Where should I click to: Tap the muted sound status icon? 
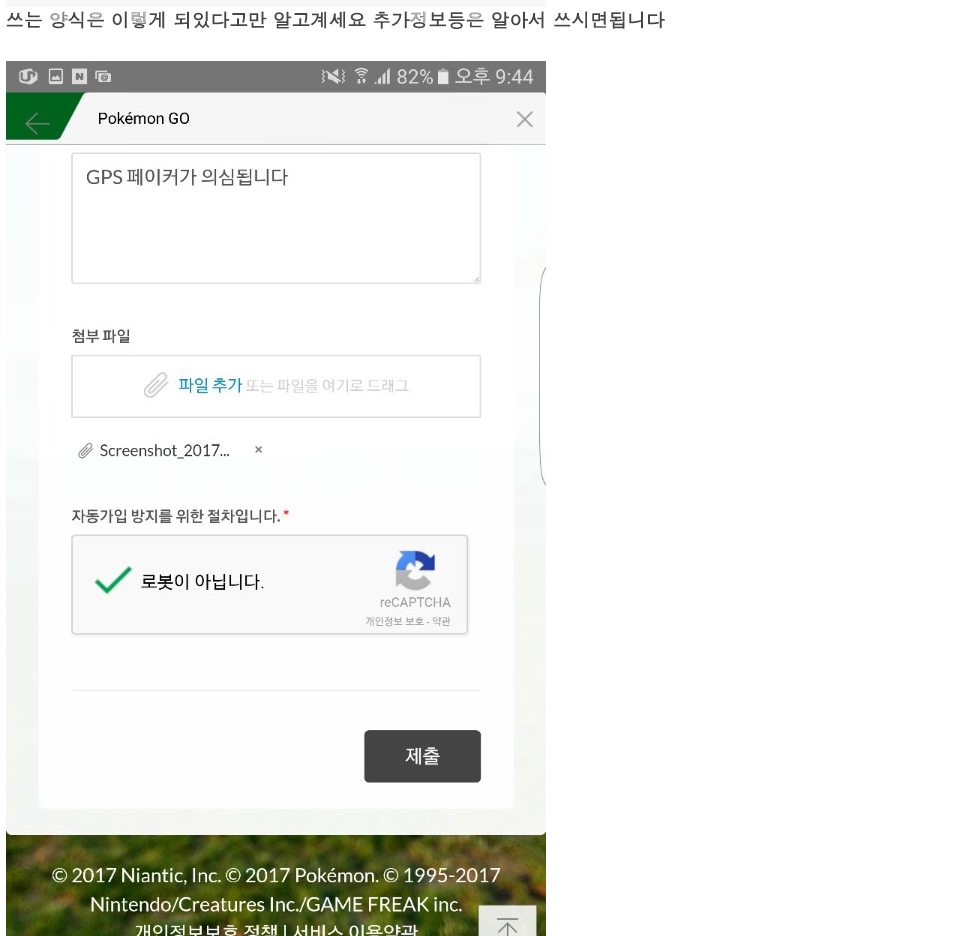(x=333, y=76)
